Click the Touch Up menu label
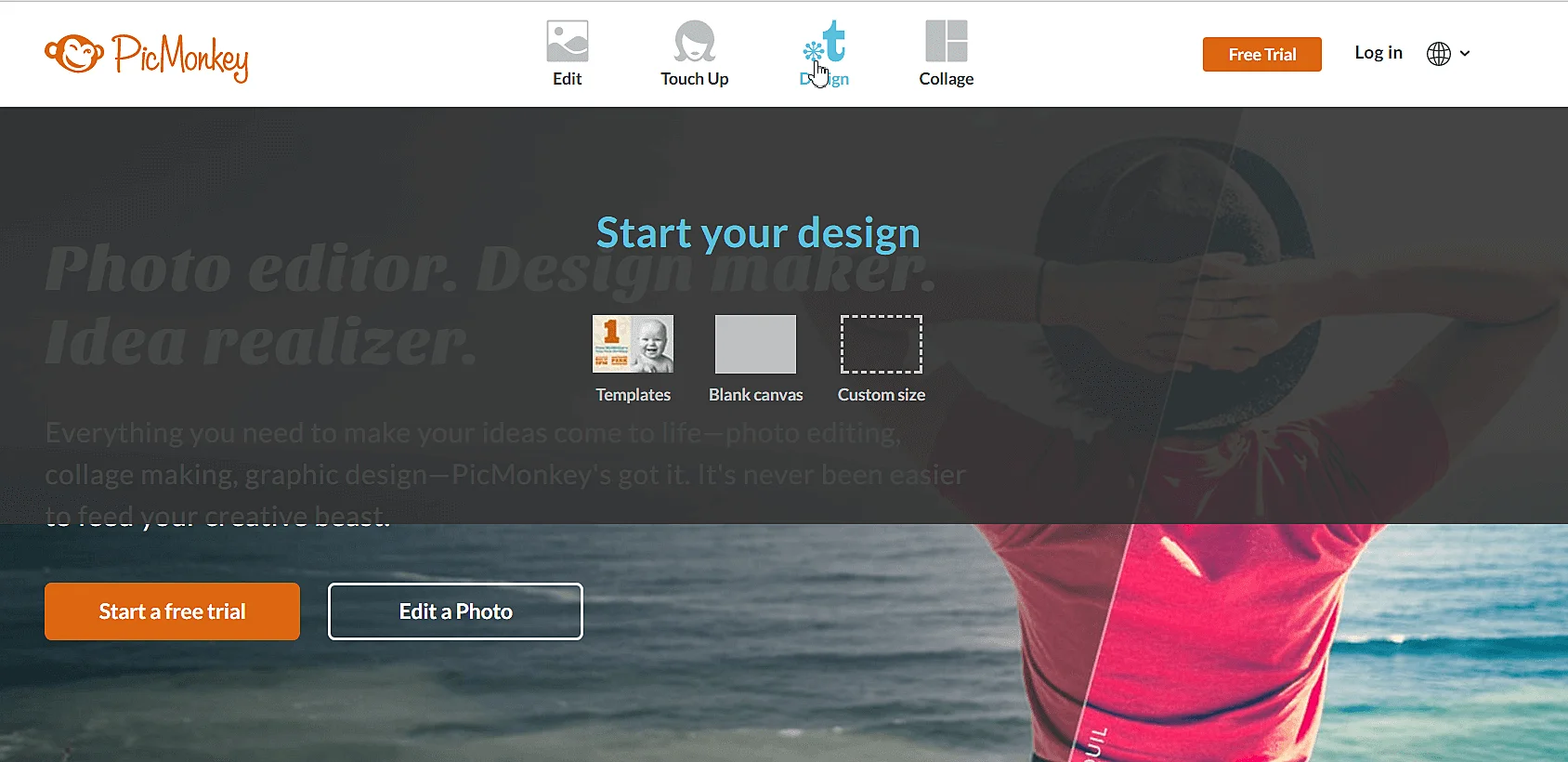This screenshot has height=762, width=1568. (695, 79)
